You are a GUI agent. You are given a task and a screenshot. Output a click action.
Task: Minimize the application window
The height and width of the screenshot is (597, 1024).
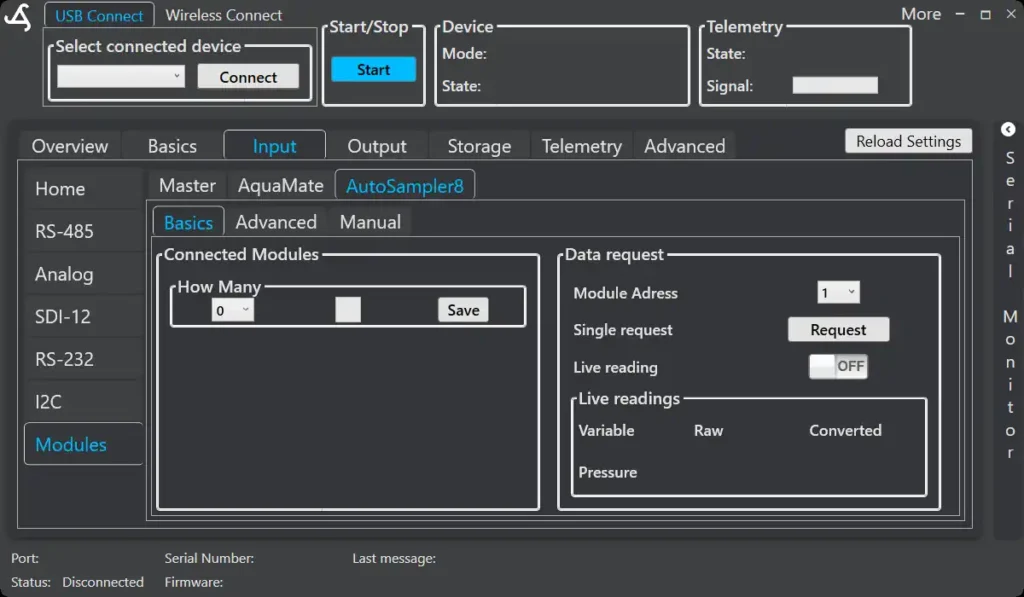[x=960, y=15]
